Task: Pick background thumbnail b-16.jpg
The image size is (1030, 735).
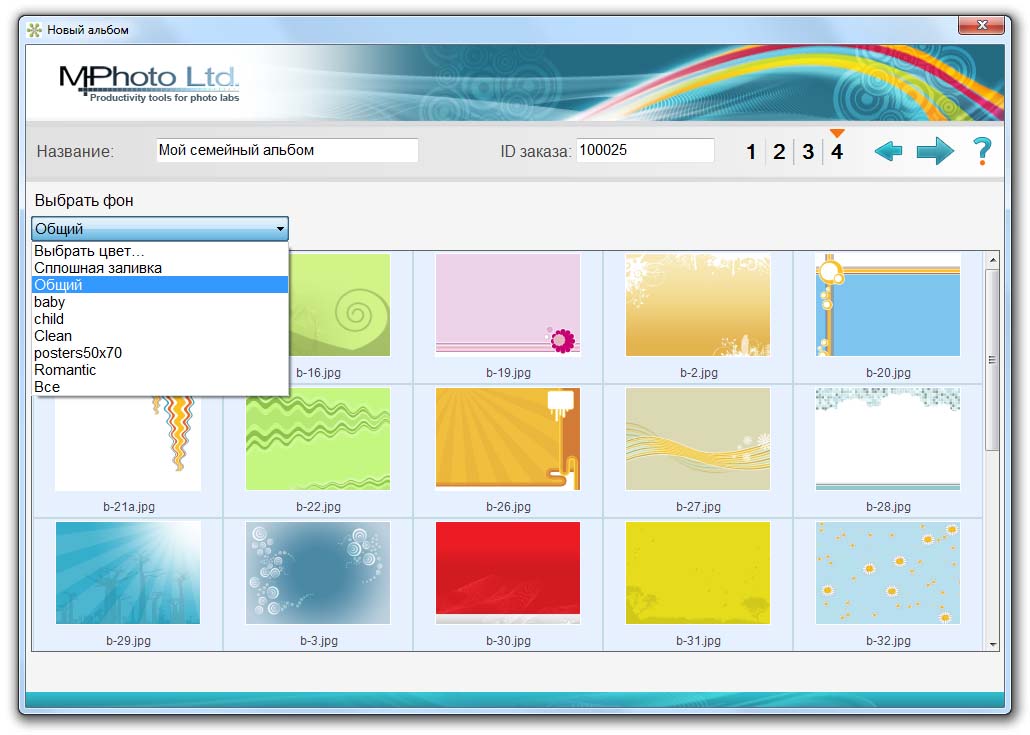Action: (x=340, y=305)
